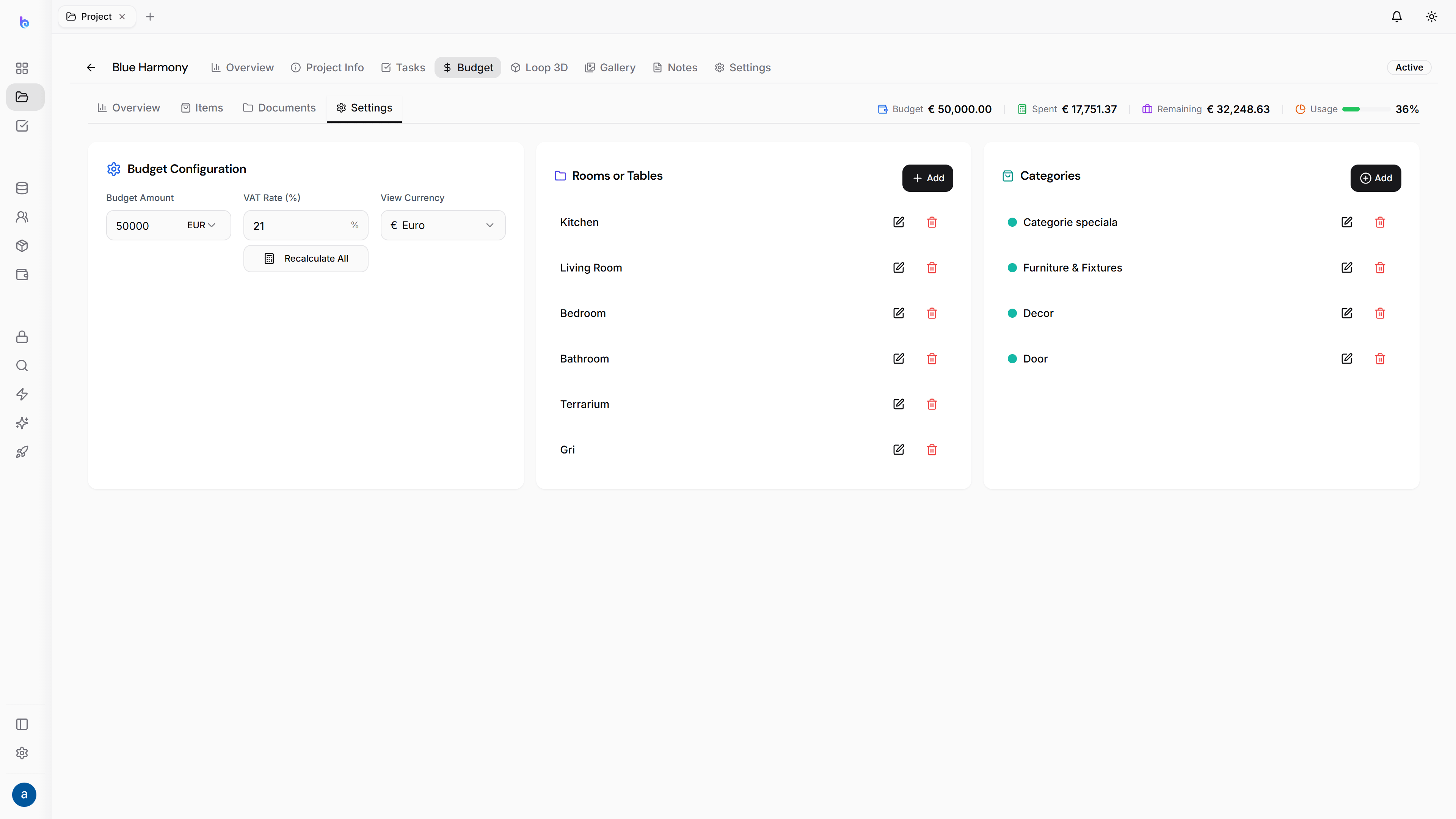Screen dimensions: 1456x819
Task: Toggle the light/dark theme sun icon
Action: (1432, 17)
